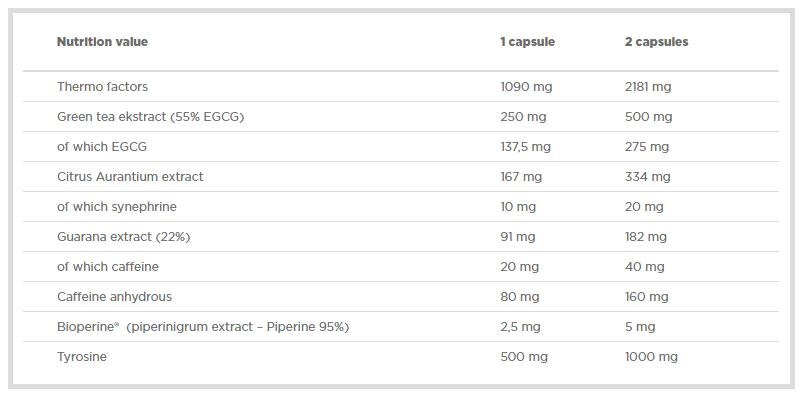Select the Bioperine piperinigrum extract label

[203, 327]
